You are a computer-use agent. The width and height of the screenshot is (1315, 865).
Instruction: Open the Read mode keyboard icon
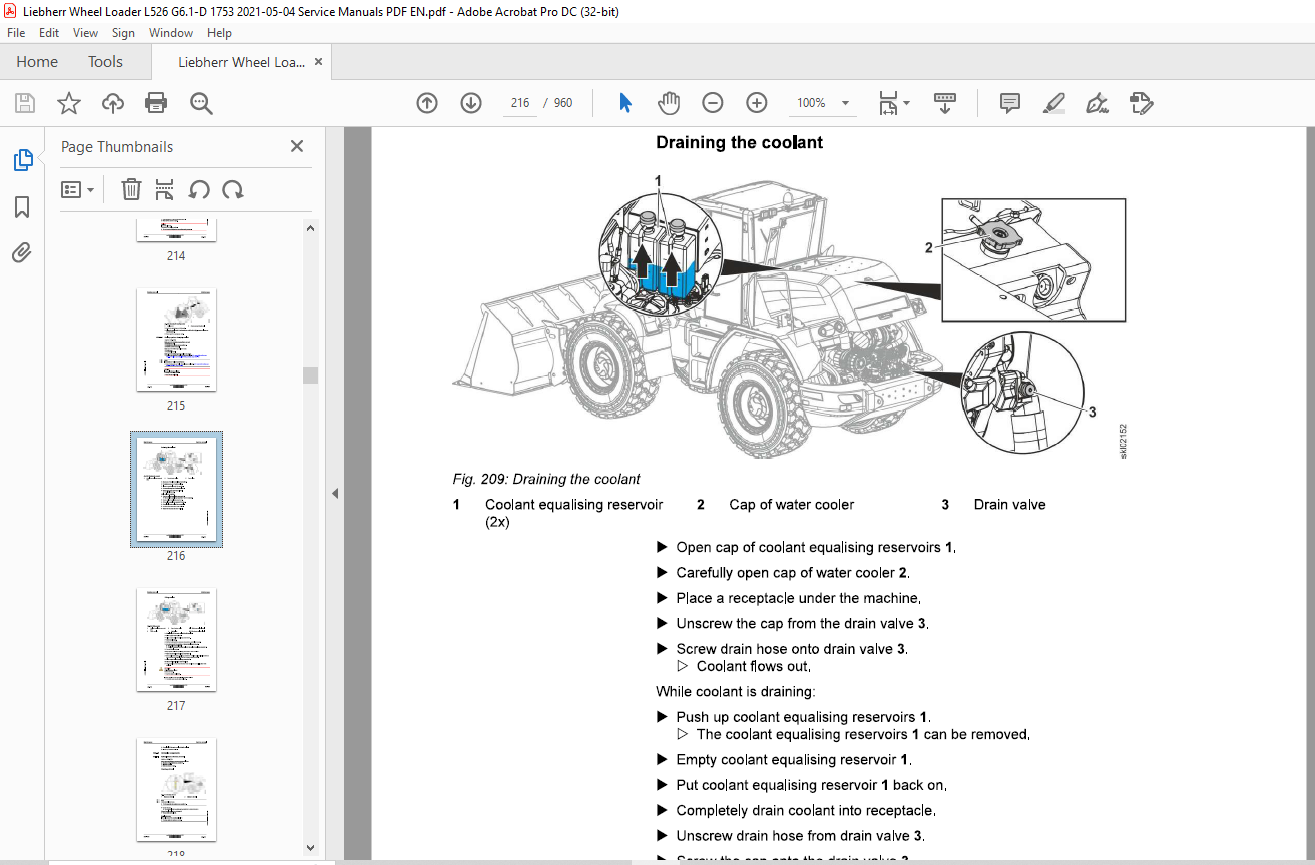[x=945, y=103]
